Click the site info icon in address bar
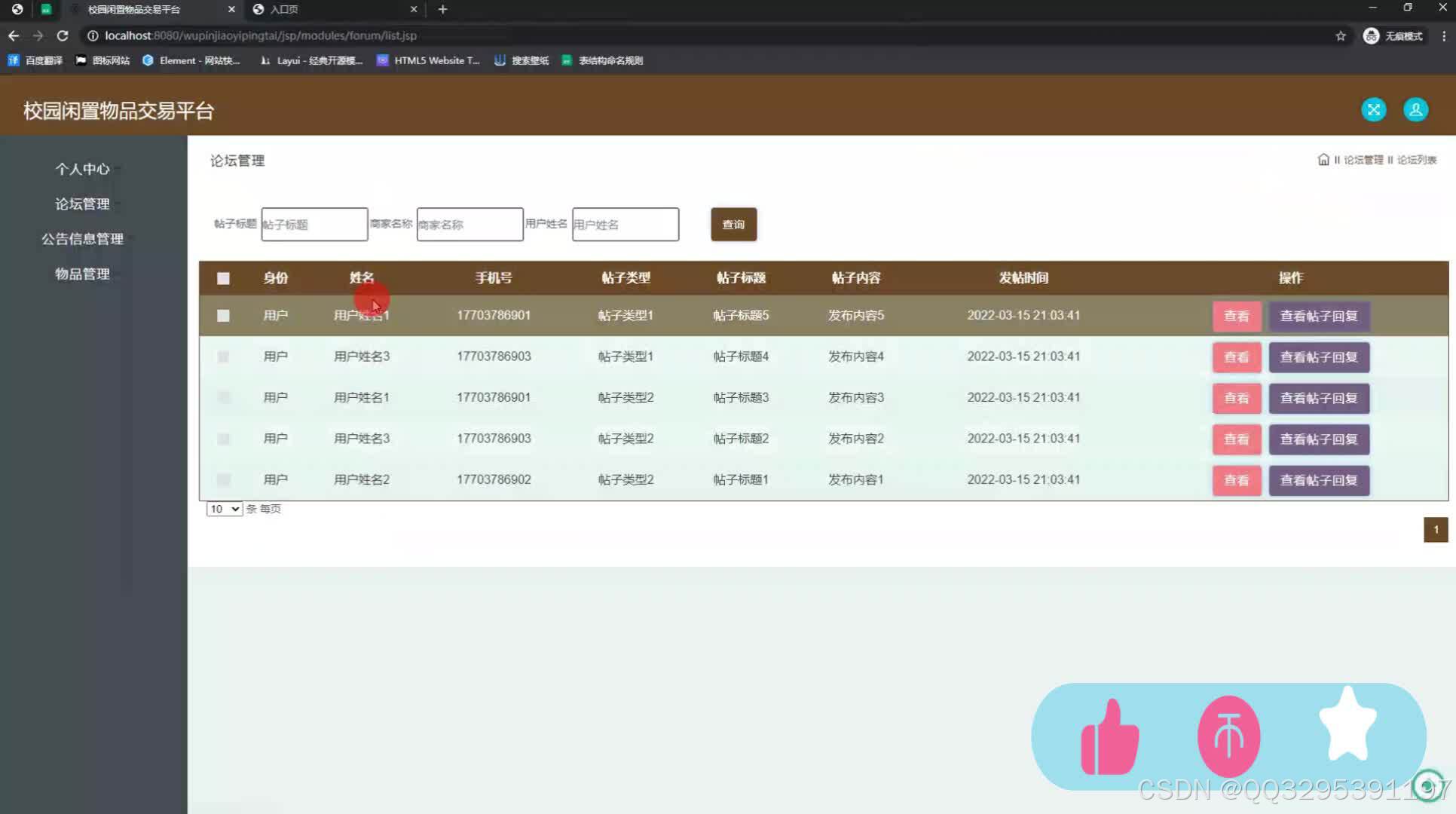Image resolution: width=1456 pixels, height=814 pixels. click(x=93, y=35)
